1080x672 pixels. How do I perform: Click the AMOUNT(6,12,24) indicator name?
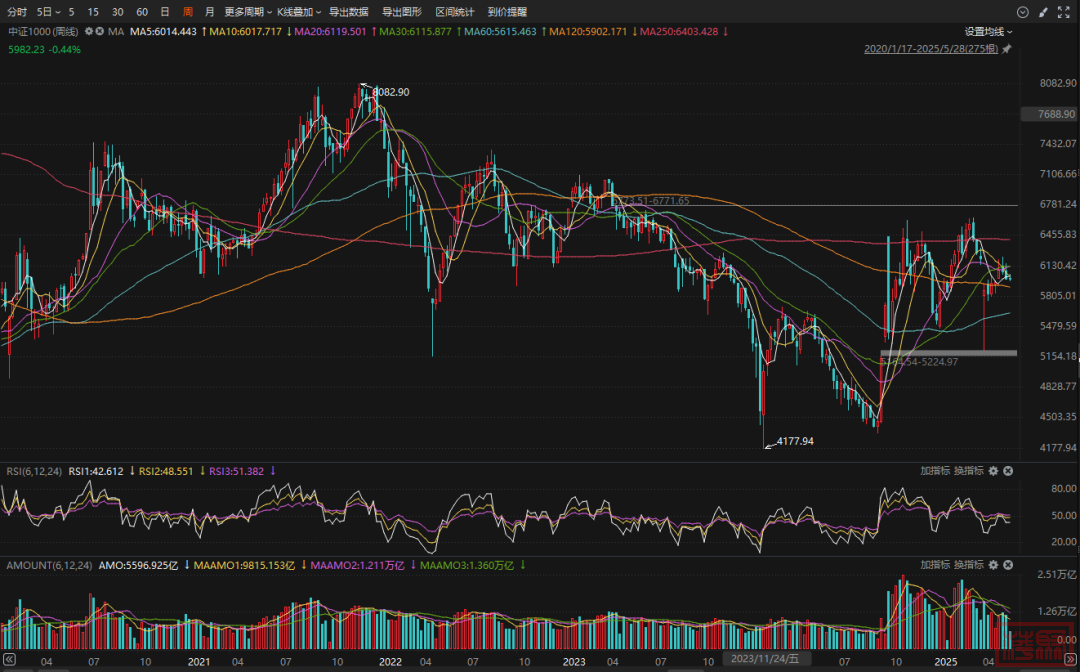[49, 565]
